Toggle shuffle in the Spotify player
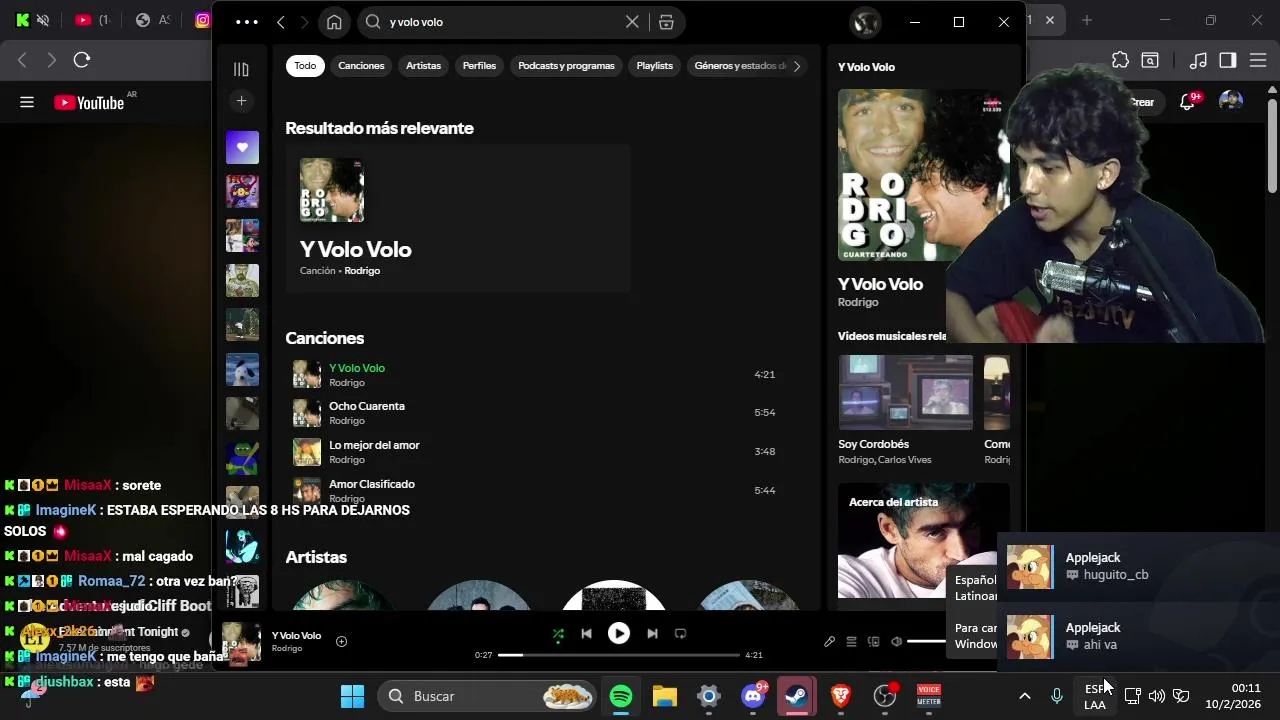This screenshot has width=1280, height=720. (x=558, y=633)
